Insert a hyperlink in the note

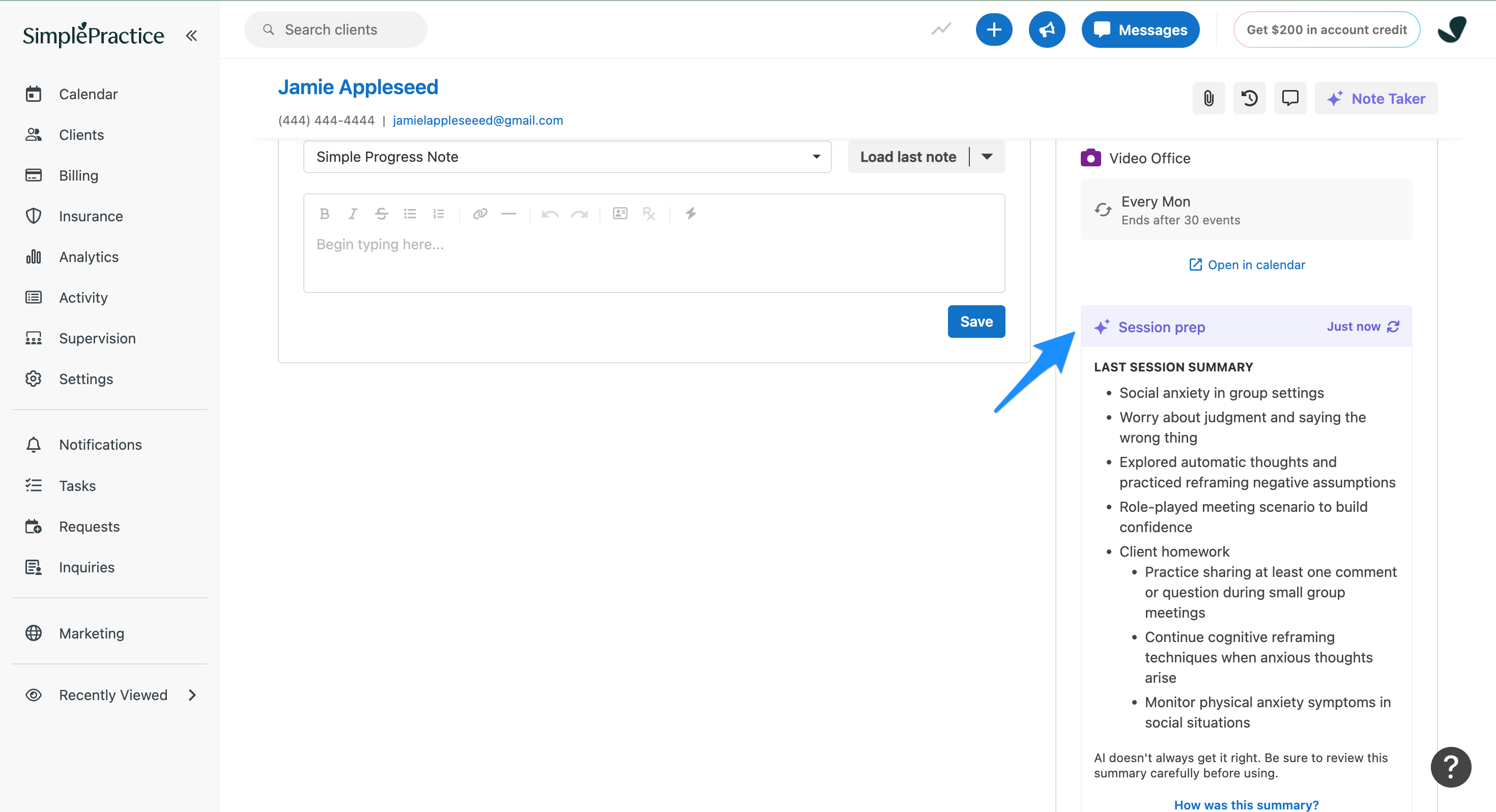tap(480, 214)
